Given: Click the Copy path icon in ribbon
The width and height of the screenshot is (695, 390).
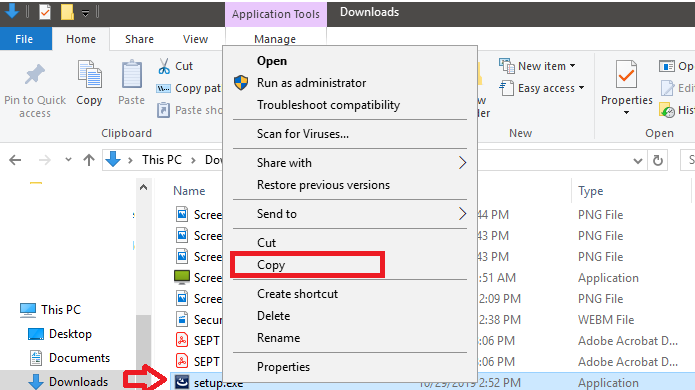Looking at the screenshot, I should pyautogui.click(x=163, y=88).
